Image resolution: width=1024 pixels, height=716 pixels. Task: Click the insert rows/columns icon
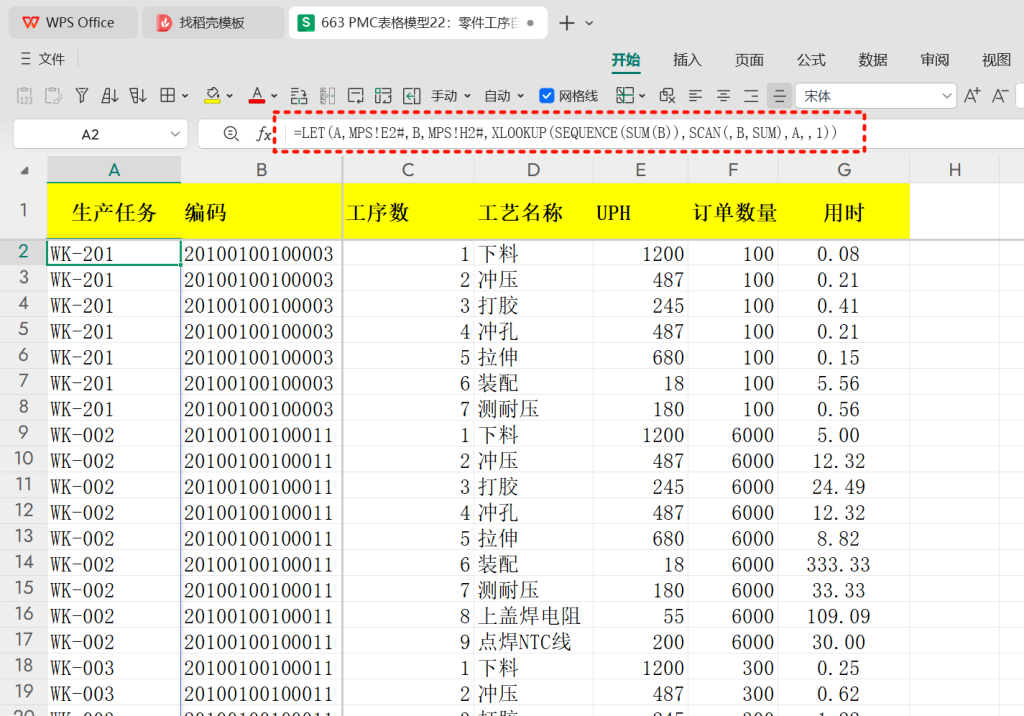298,96
